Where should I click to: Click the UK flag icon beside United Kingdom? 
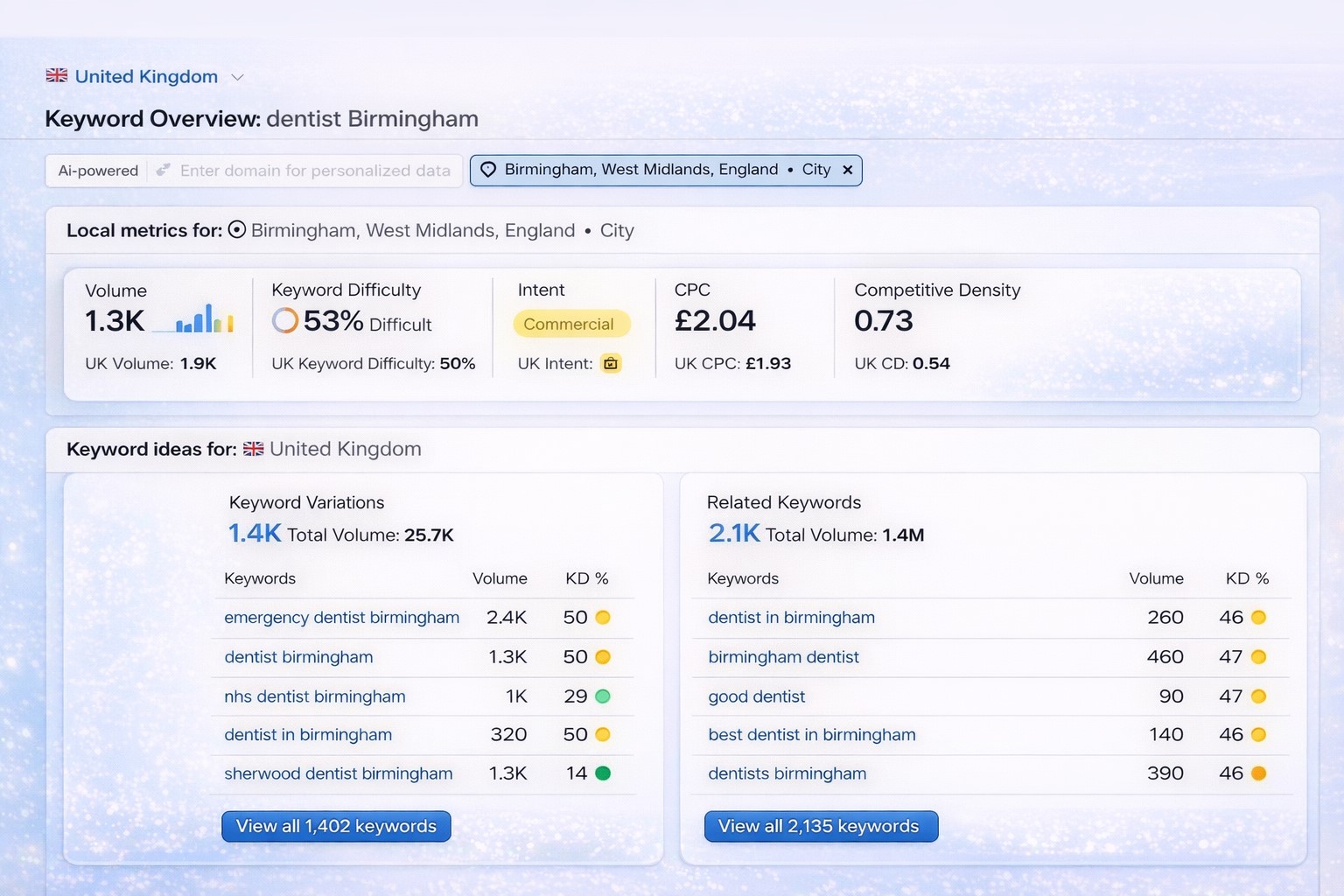click(x=56, y=76)
